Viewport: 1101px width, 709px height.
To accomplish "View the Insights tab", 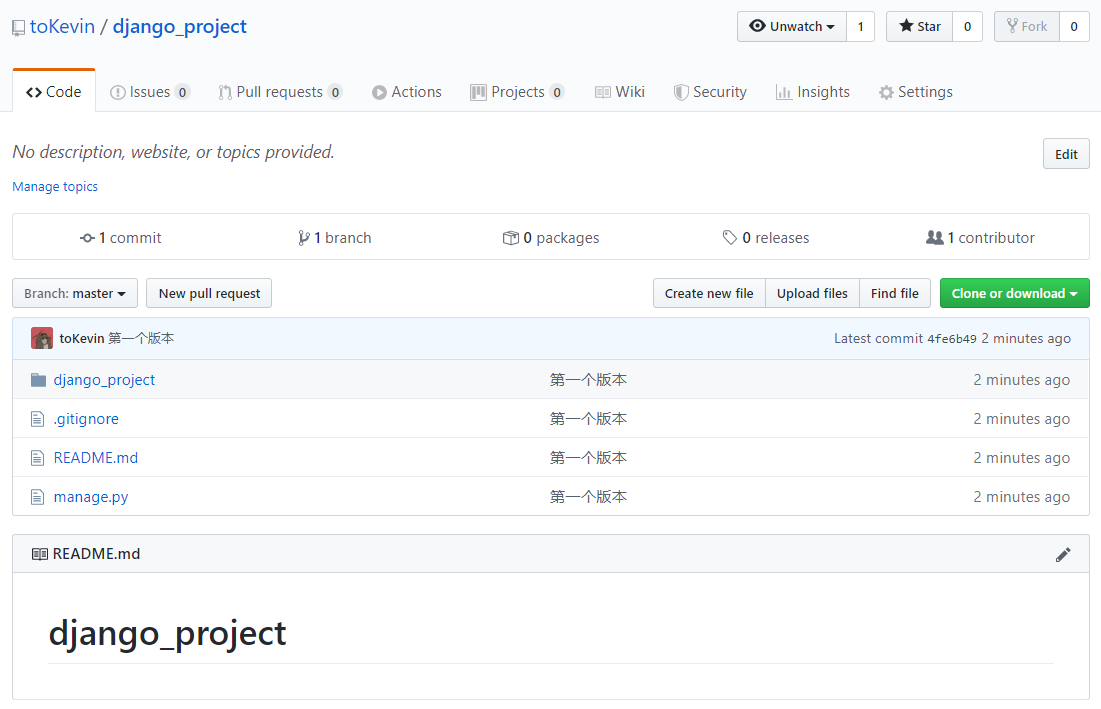I will 813,92.
